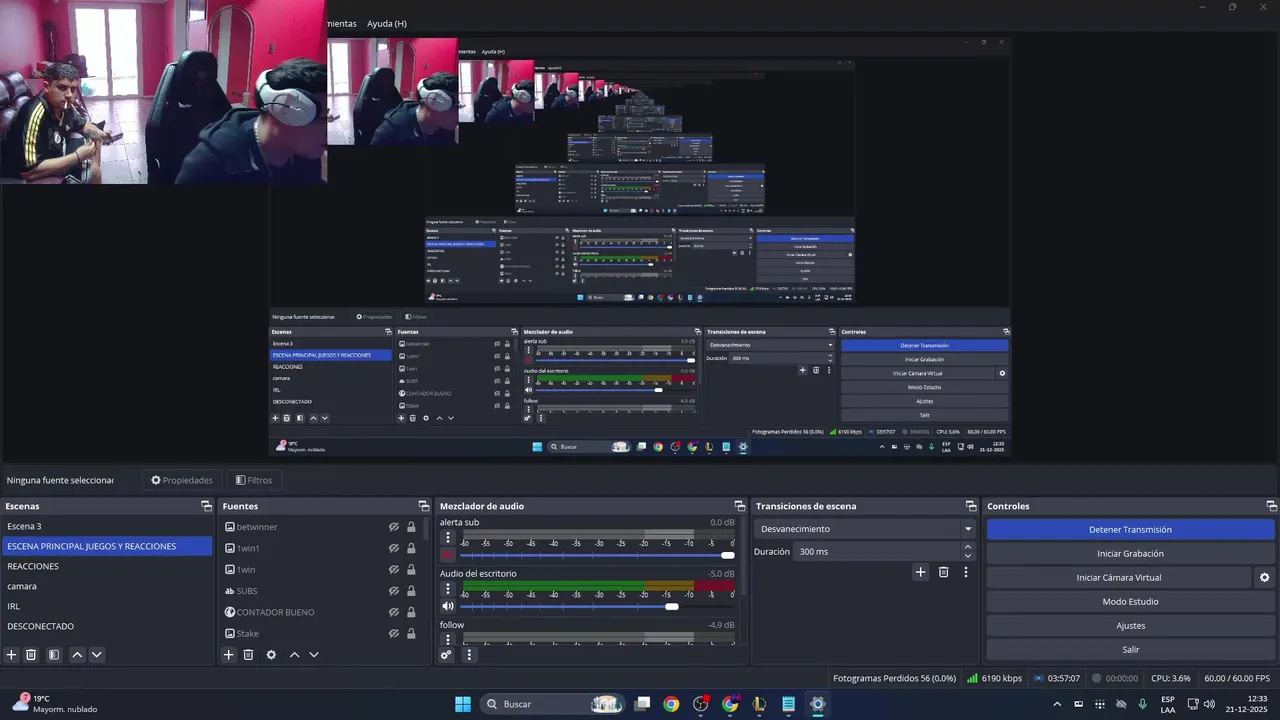Screen dimensions: 1280x720
Task: Undock the Fuentes panel
Action: point(423,506)
